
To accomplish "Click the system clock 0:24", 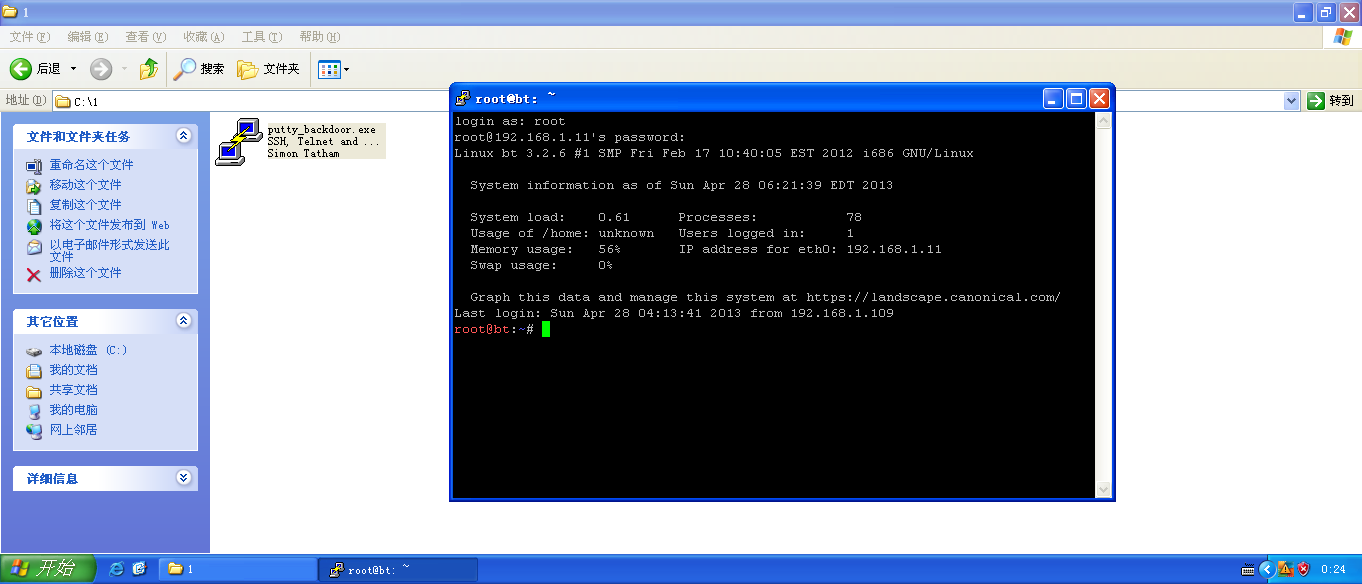I will 1333,569.
